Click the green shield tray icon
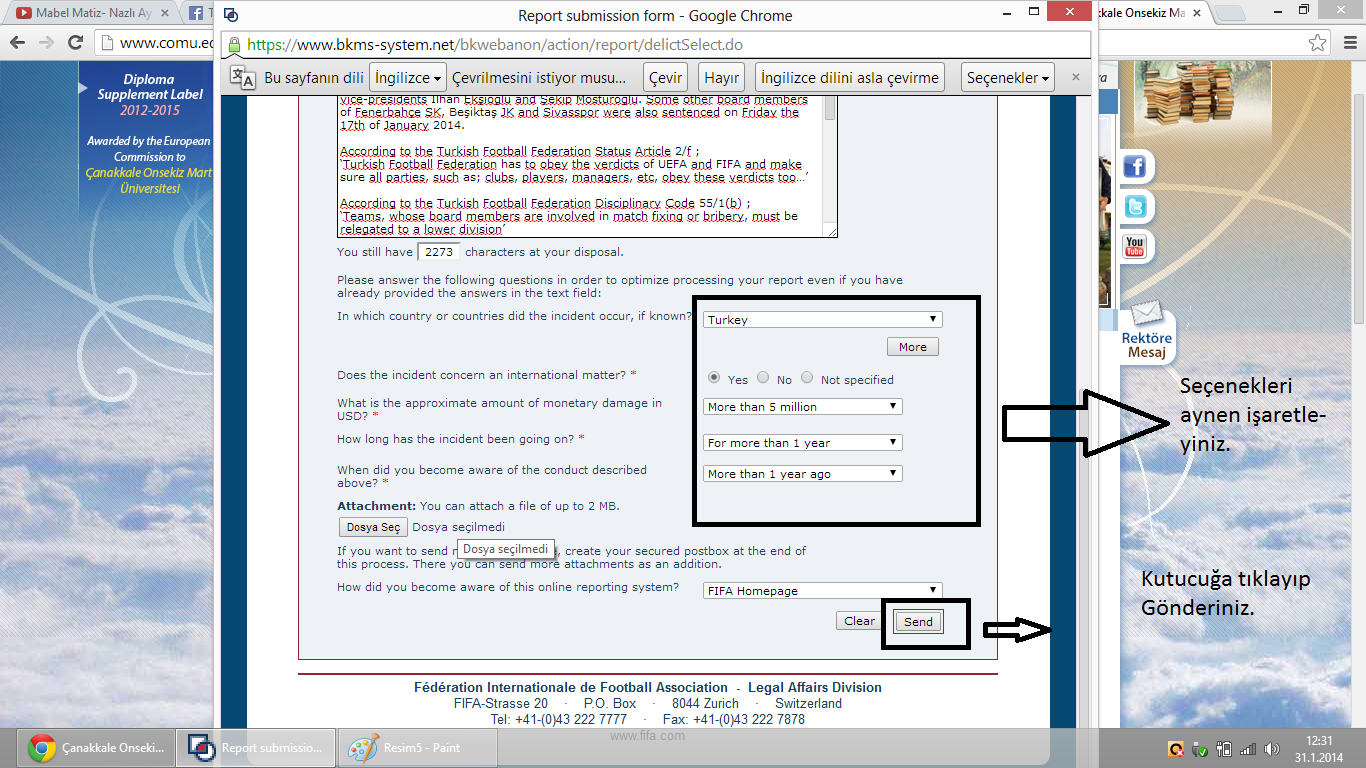The width and height of the screenshot is (1366, 768). (1201, 749)
